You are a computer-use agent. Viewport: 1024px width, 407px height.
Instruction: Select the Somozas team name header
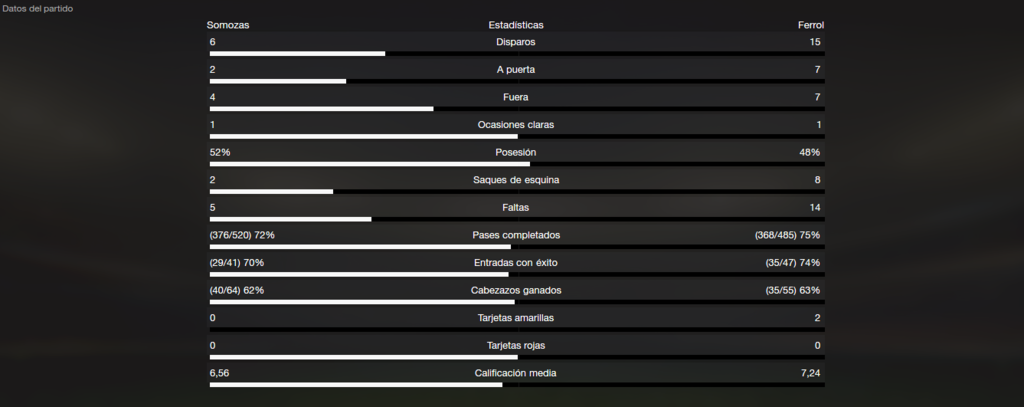pos(228,25)
